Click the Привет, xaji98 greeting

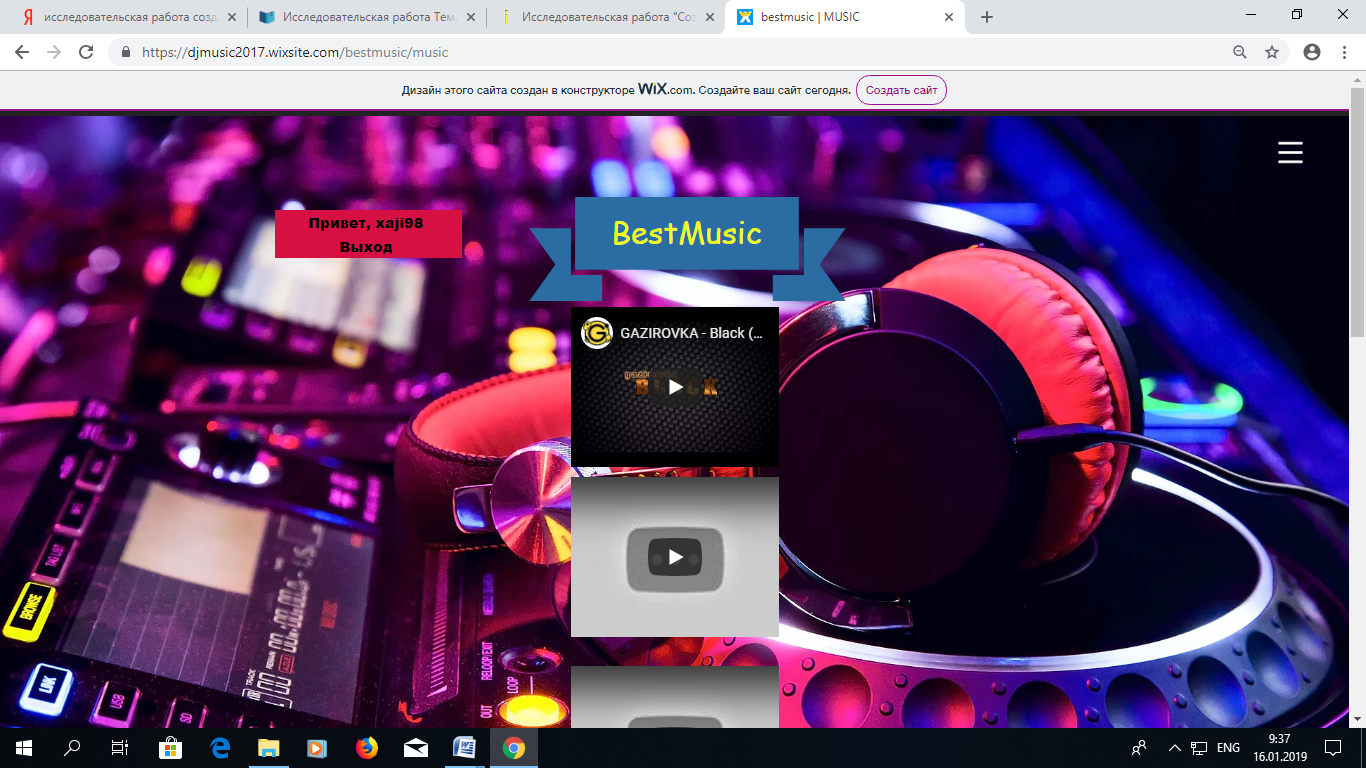(366, 223)
